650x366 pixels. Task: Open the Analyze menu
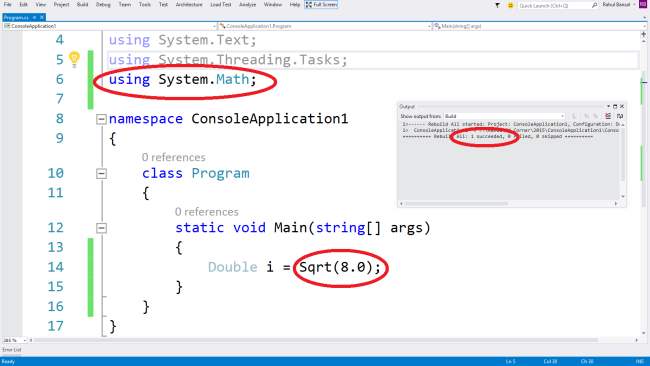click(247, 5)
